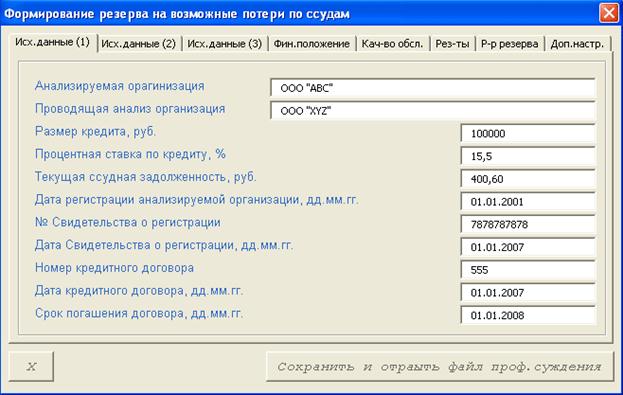This screenshot has height=395, width=623.
Task: Focus the certificate number field 7878787878
Action: (x=528, y=224)
